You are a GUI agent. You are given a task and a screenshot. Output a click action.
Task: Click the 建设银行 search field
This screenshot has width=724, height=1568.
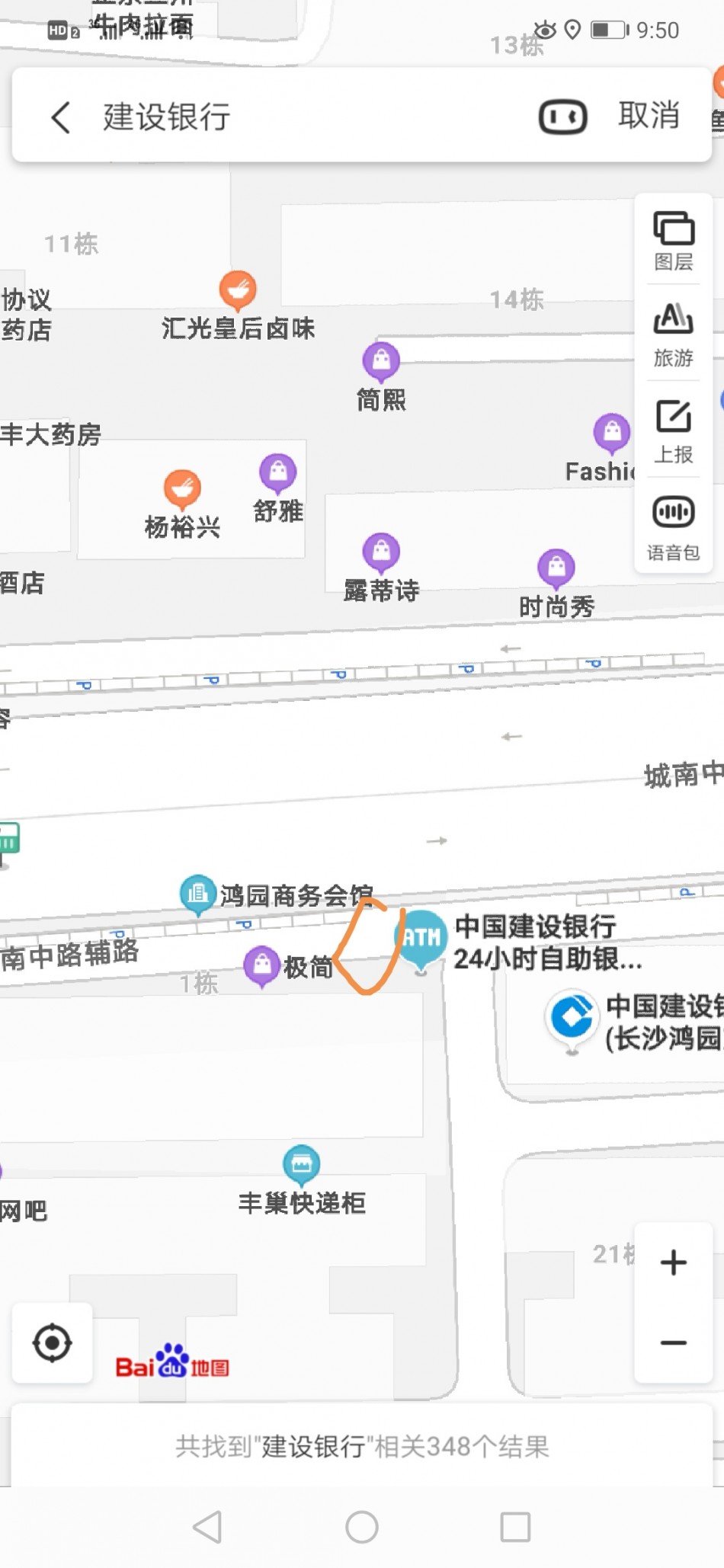[x=167, y=117]
